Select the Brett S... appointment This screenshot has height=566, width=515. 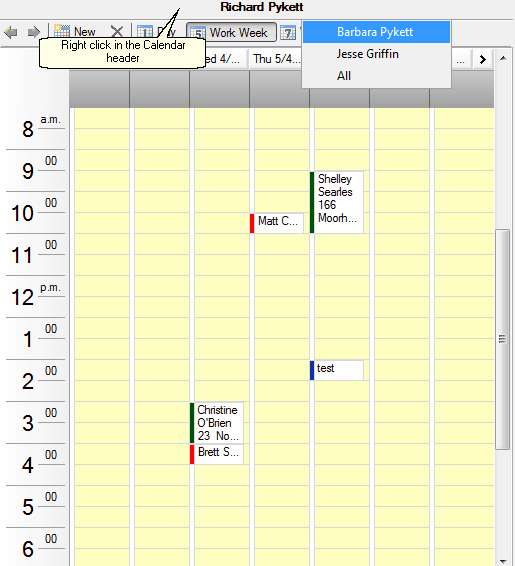217,454
